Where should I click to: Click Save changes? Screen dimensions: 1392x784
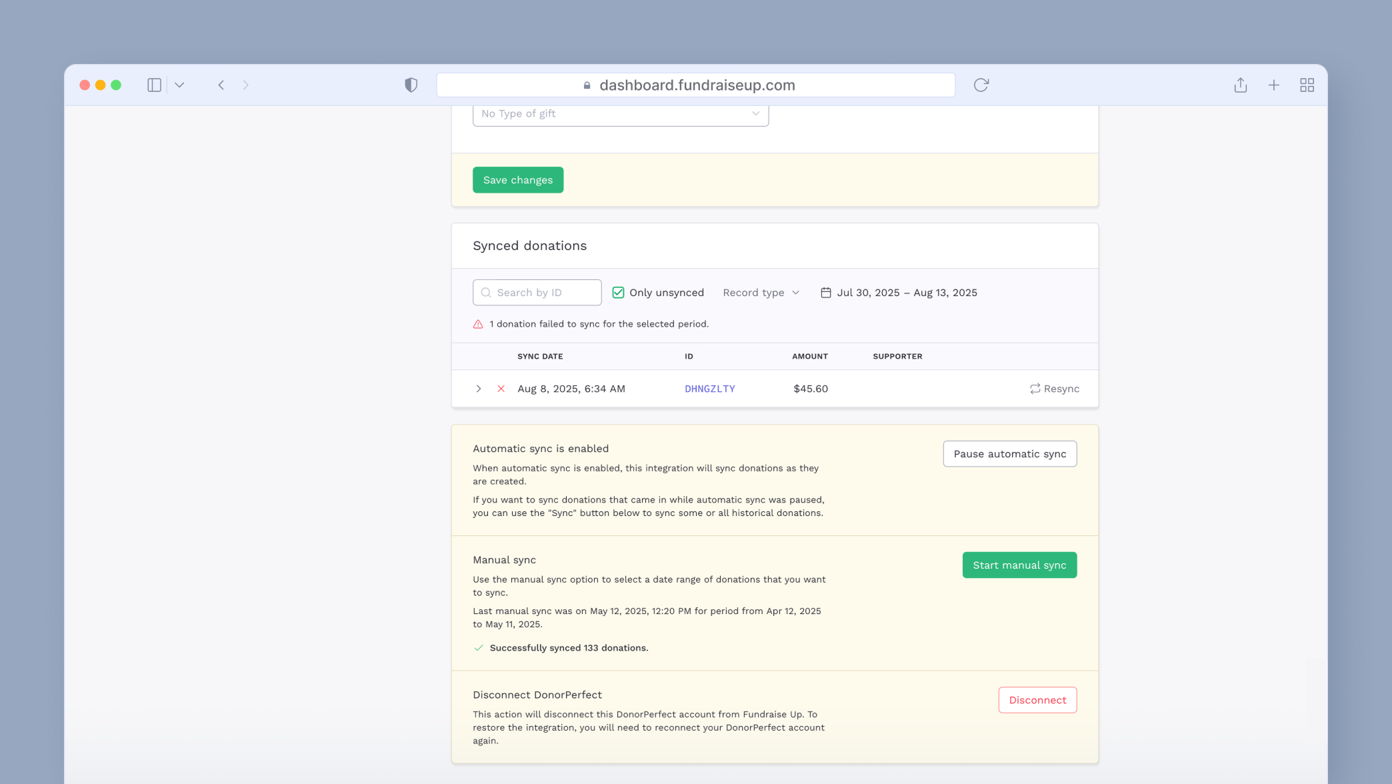pos(518,180)
